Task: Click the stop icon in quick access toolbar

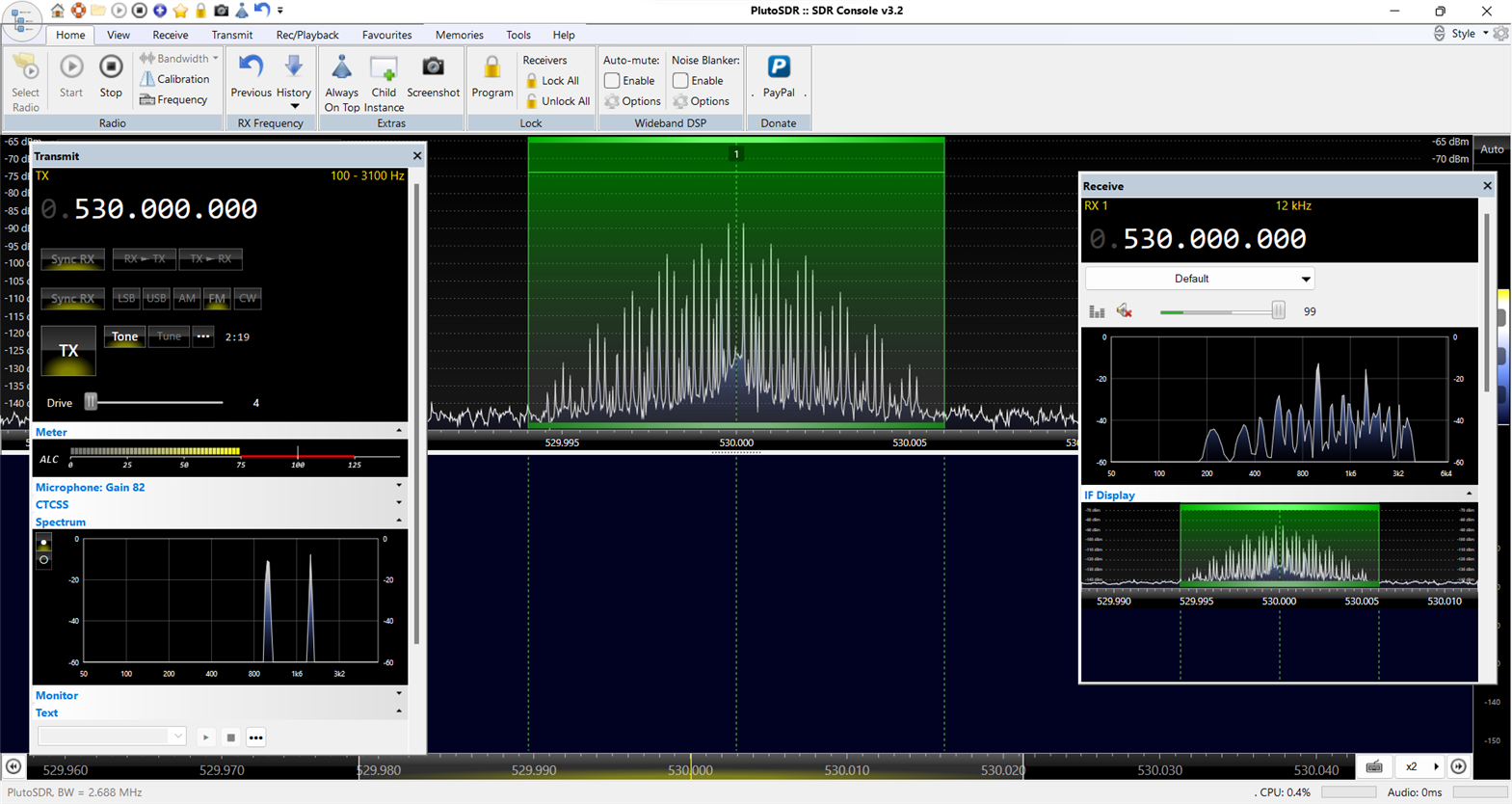Action: [140, 11]
